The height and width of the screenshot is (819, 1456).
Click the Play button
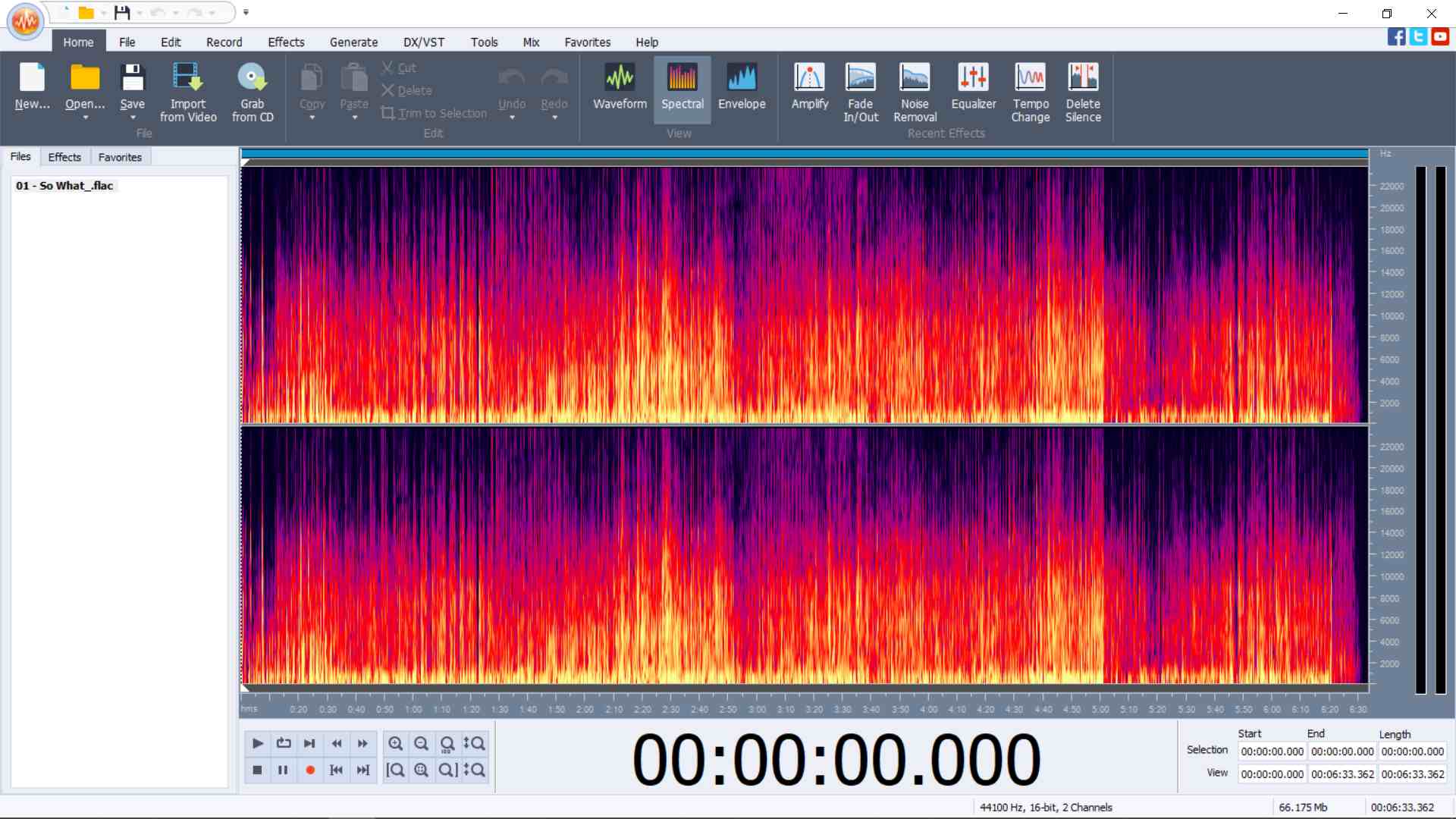tap(257, 743)
